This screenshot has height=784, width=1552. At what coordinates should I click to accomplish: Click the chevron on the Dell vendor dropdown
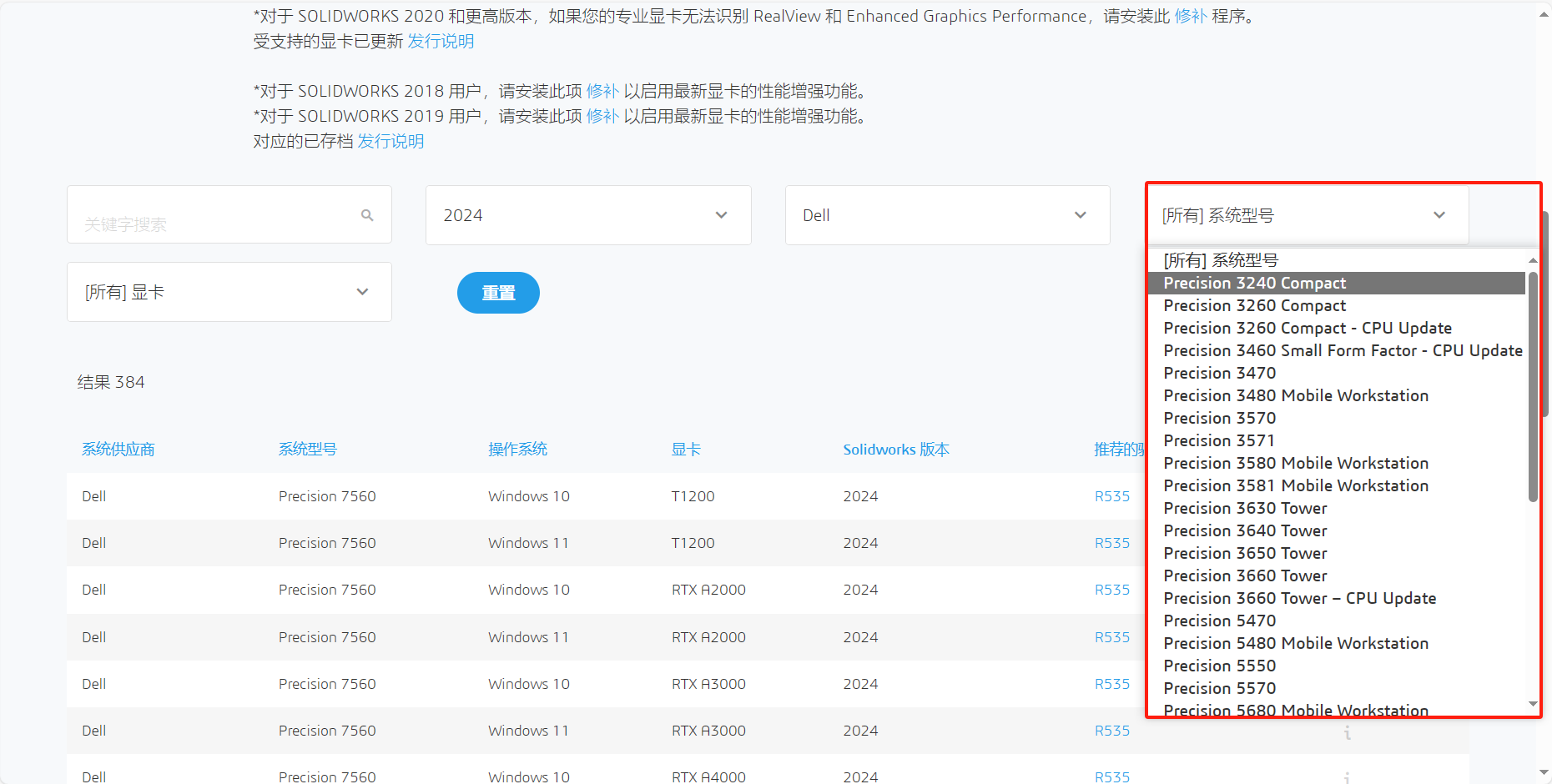pos(1080,214)
